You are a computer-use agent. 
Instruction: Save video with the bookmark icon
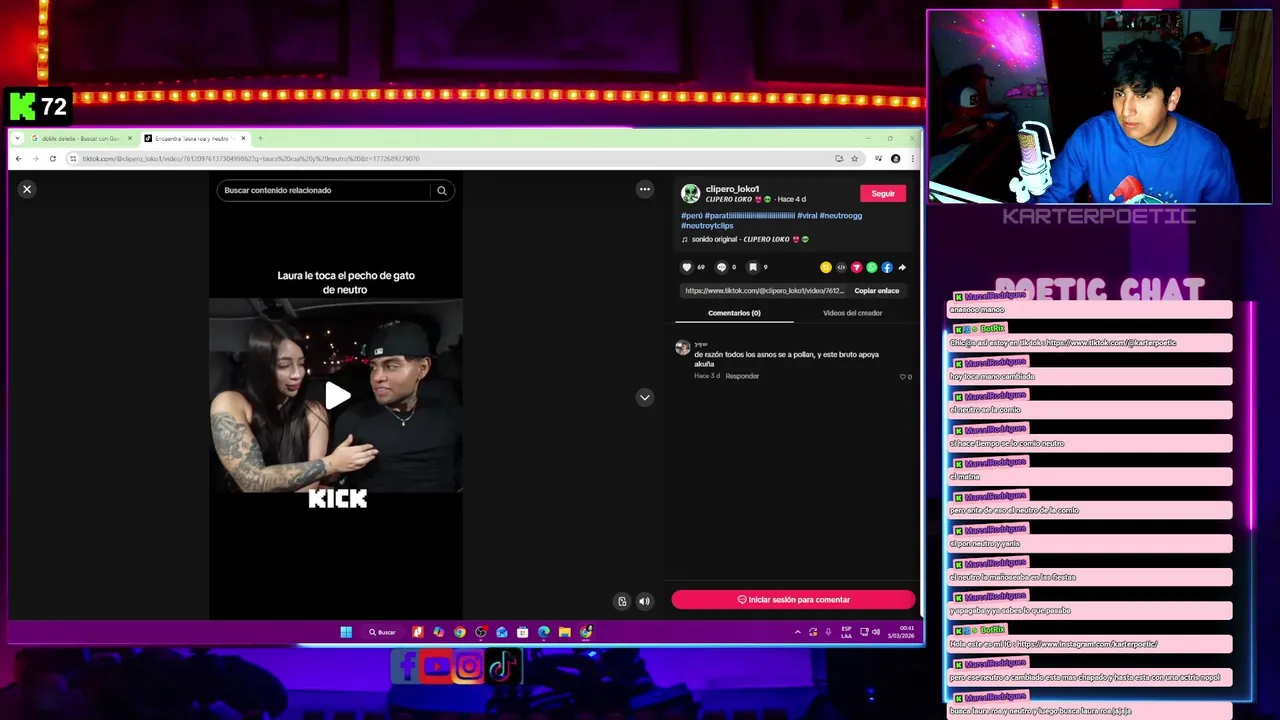pyautogui.click(x=753, y=267)
